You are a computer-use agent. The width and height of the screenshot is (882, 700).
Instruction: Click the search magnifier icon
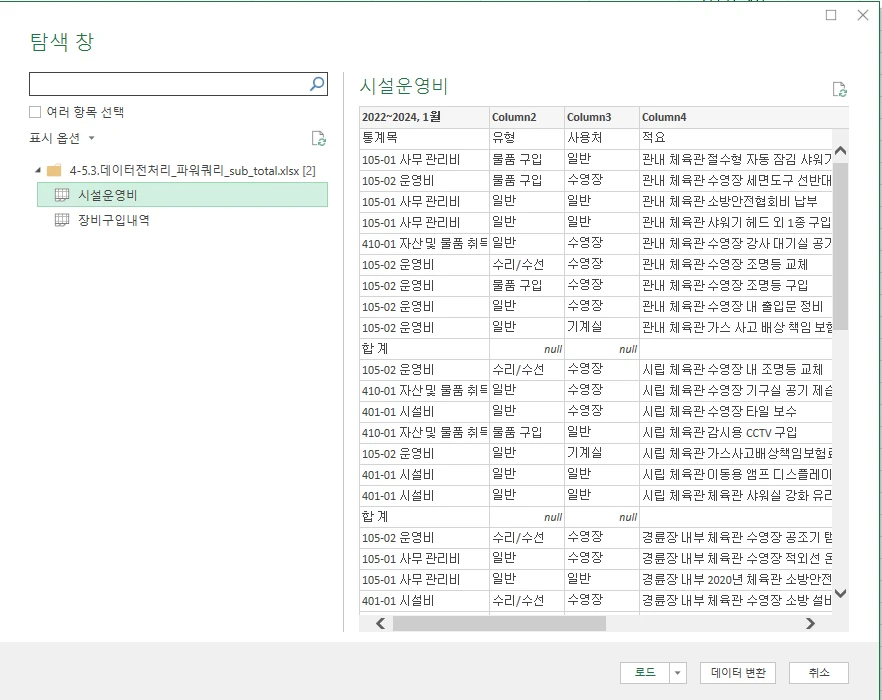coord(317,84)
